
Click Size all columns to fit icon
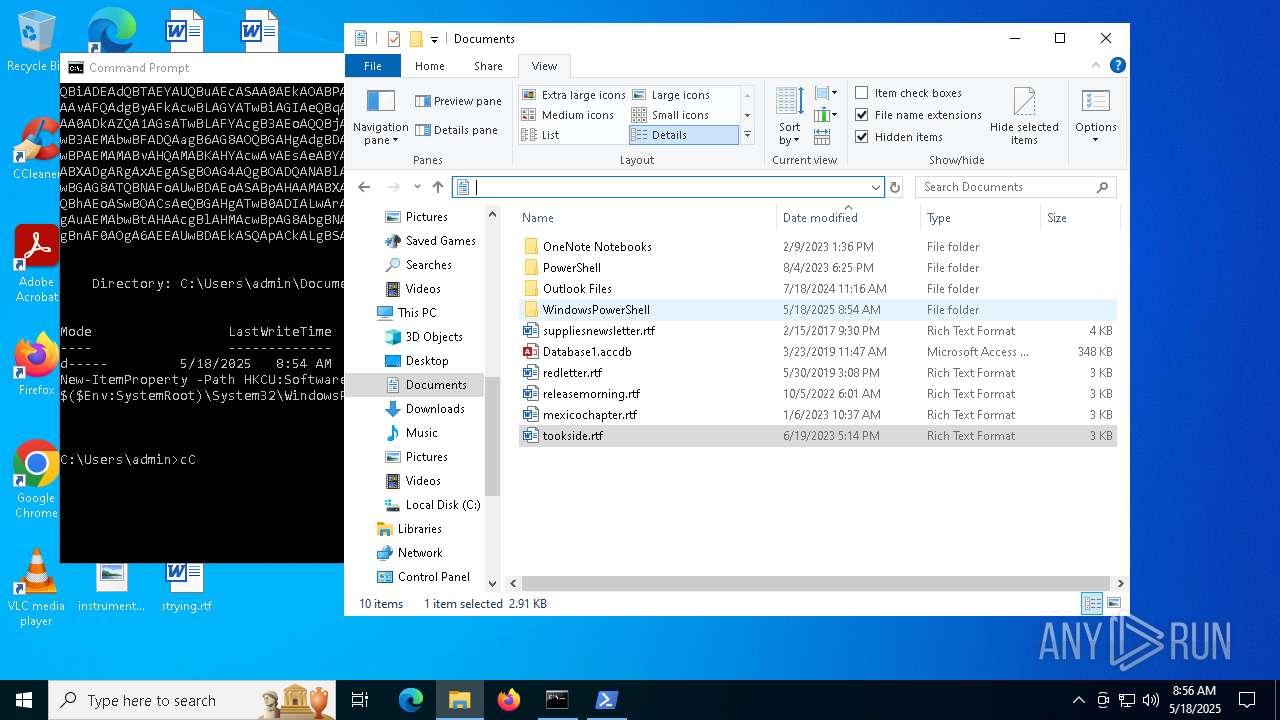pyautogui.click(x=822, y=135)
